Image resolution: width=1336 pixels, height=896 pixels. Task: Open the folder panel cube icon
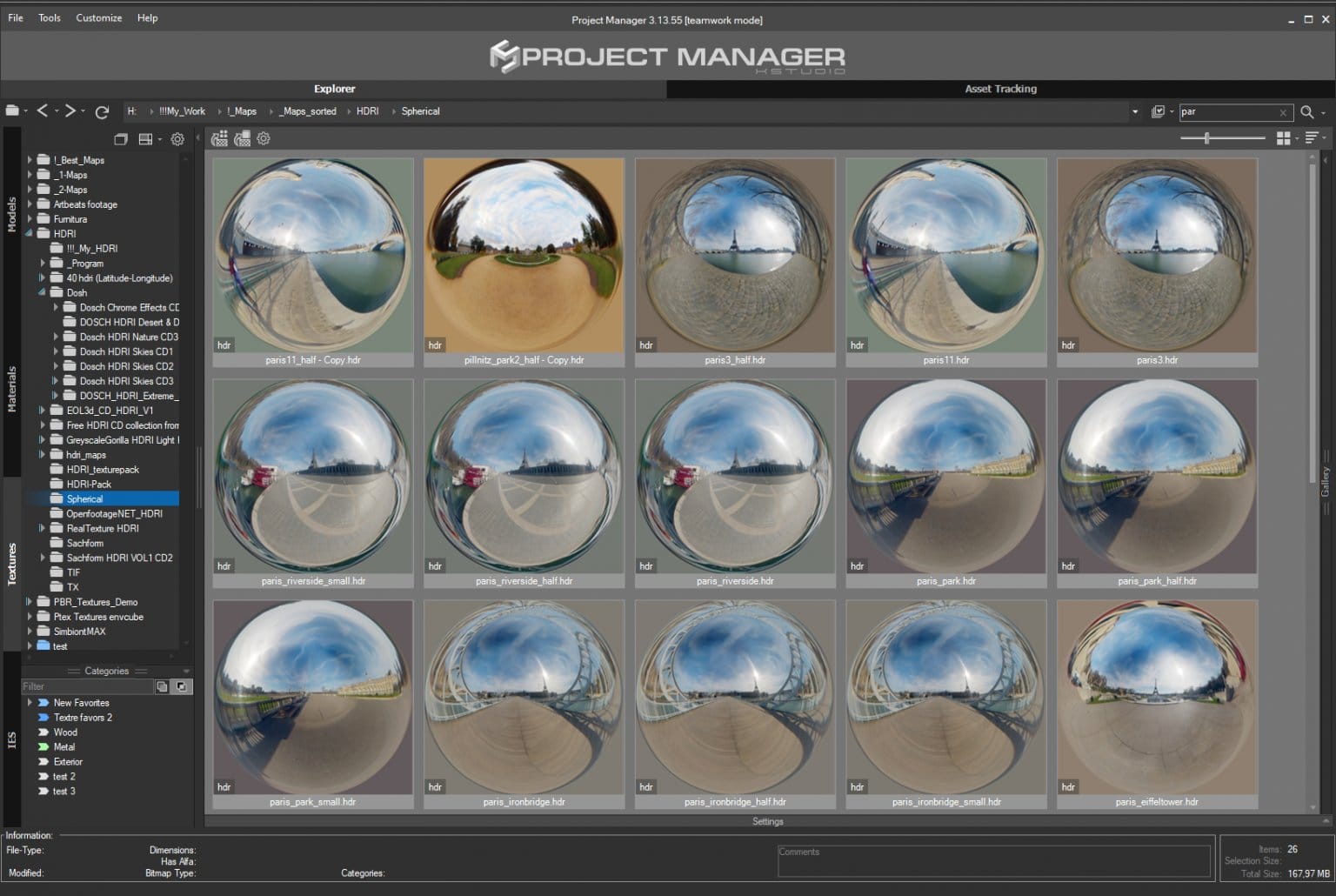[121, 139]
